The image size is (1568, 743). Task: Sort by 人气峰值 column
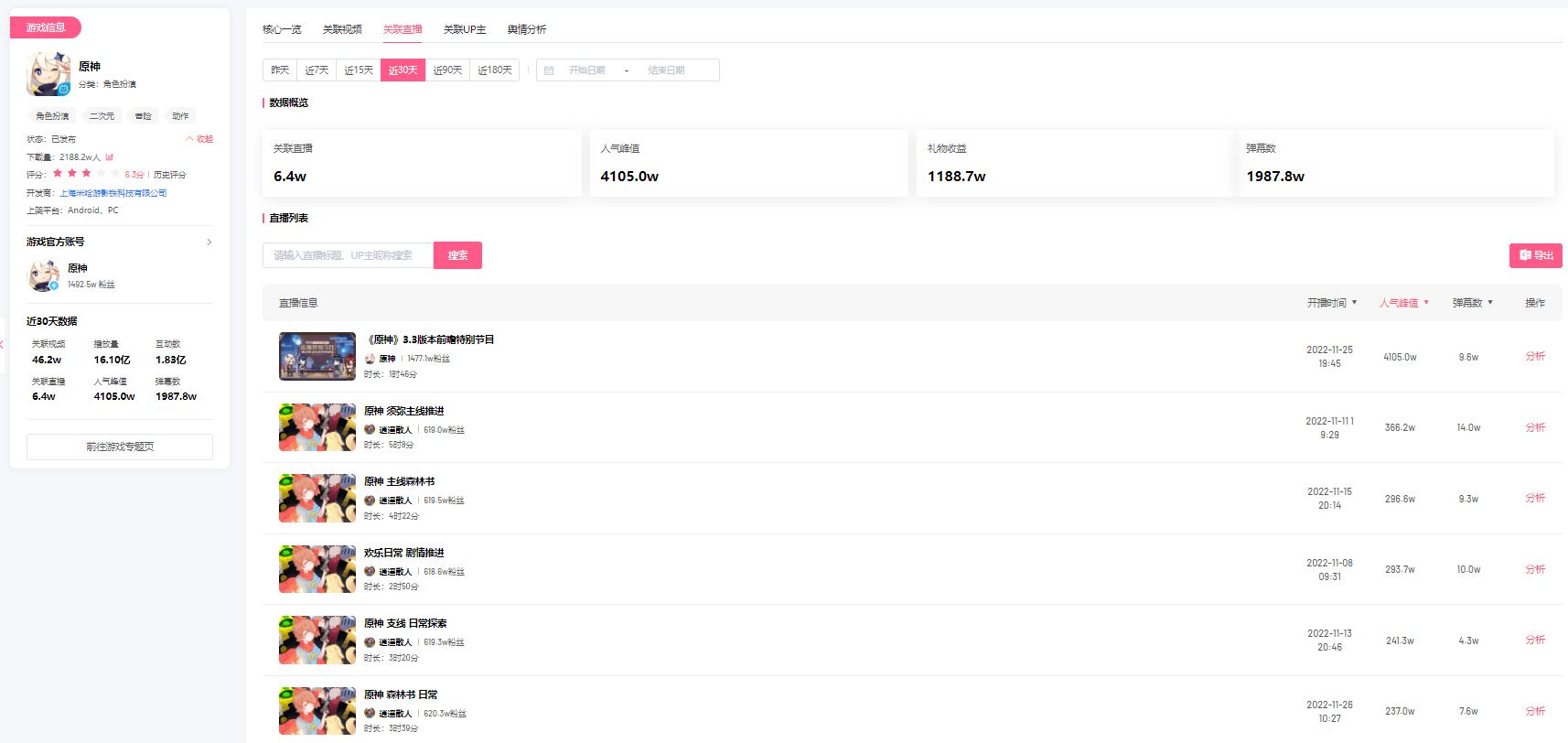[1404, 303]
